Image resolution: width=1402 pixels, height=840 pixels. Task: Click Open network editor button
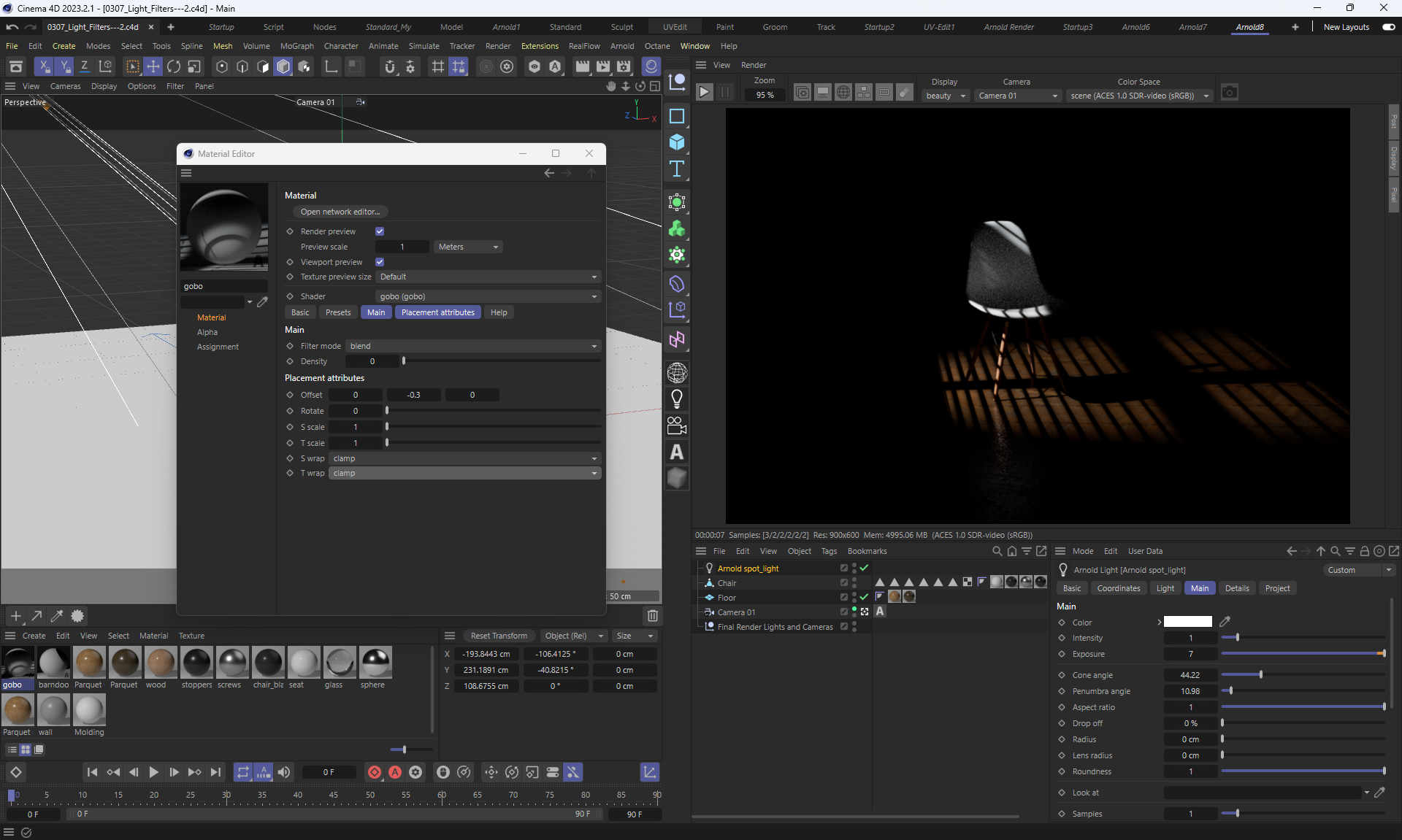pyautogui.click(x=340, y=212)
